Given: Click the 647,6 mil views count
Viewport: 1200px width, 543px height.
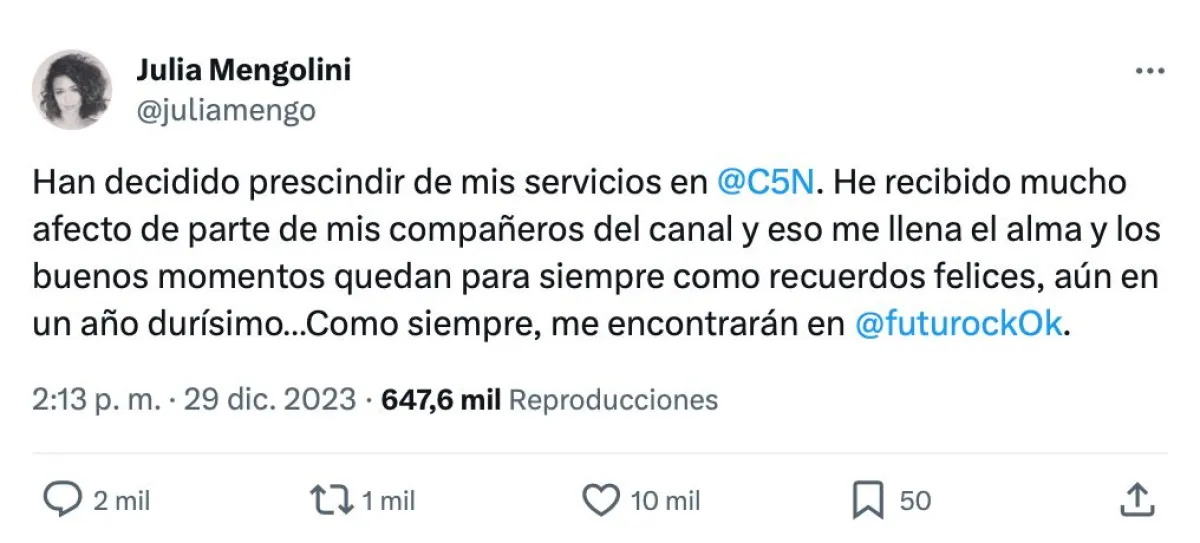Looking at the screenshot, I should click(440, 400).
